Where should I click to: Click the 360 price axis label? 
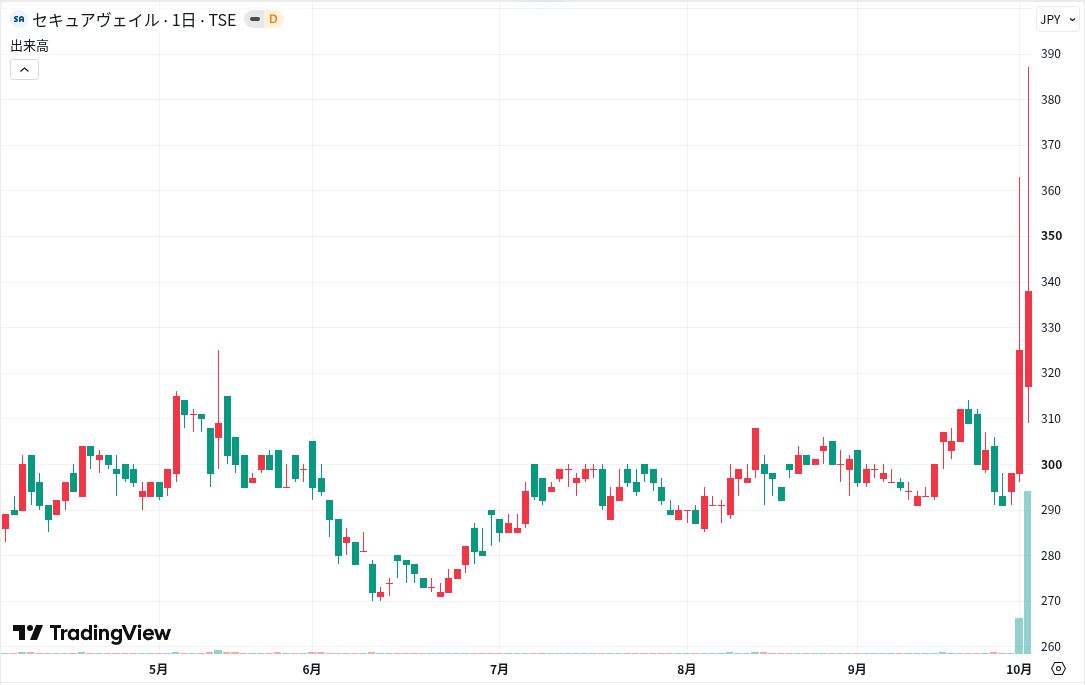[1050, 190]
